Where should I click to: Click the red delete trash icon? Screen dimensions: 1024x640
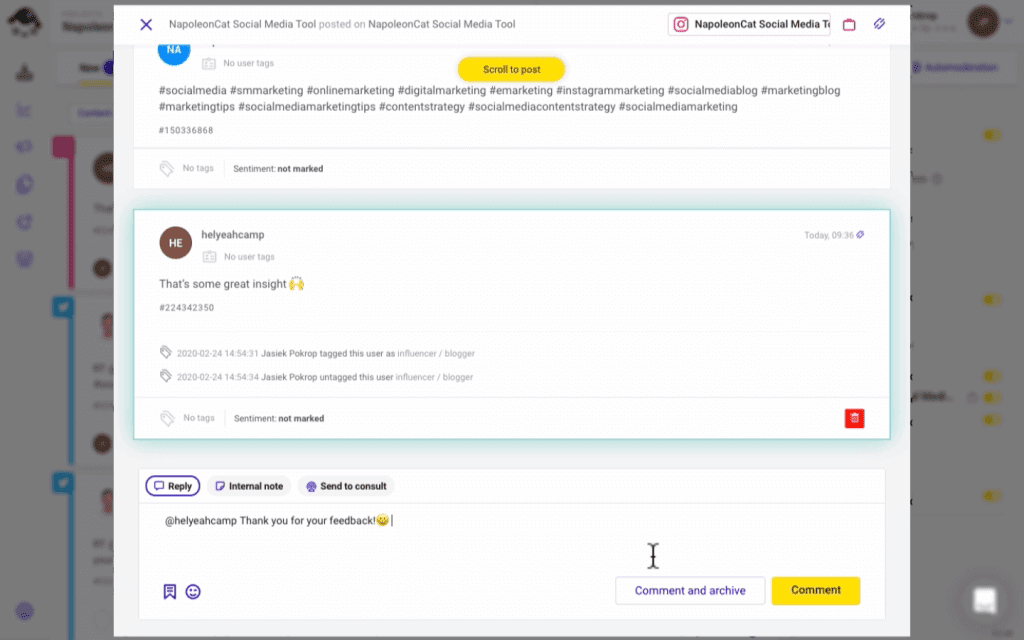click(854, 418)
